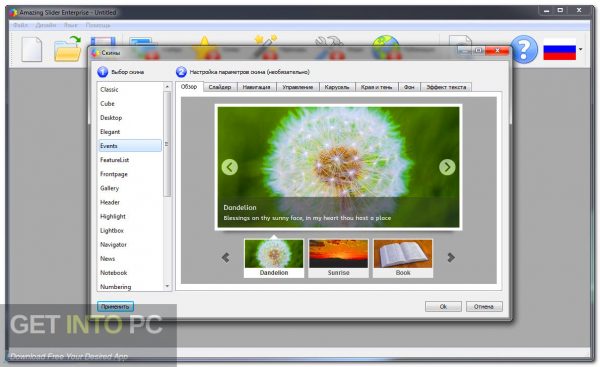Switch to the Карусель tab
The image size is (600, 367).
337,87
